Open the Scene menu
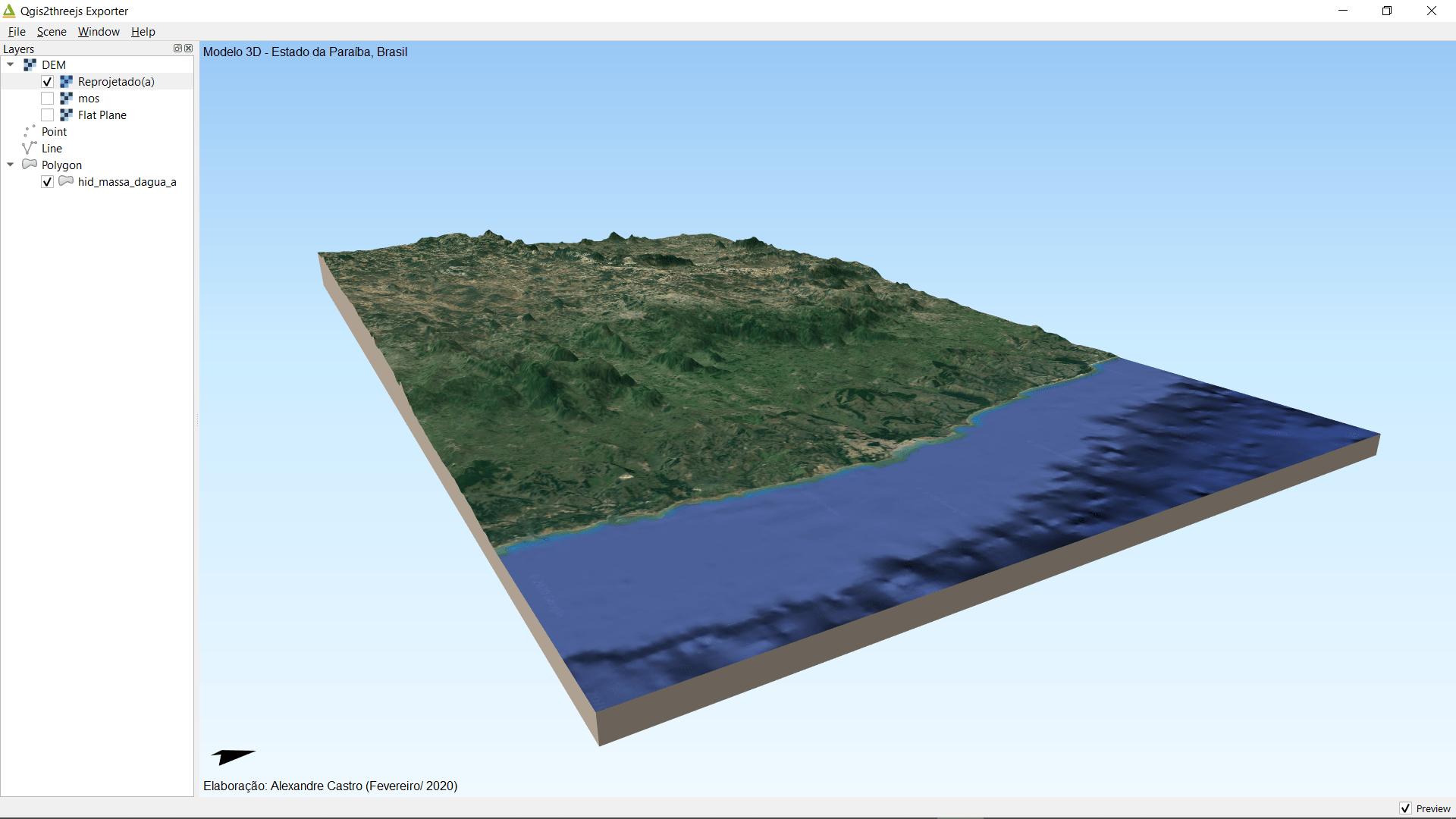The image size is (1456, 819). 52,31
